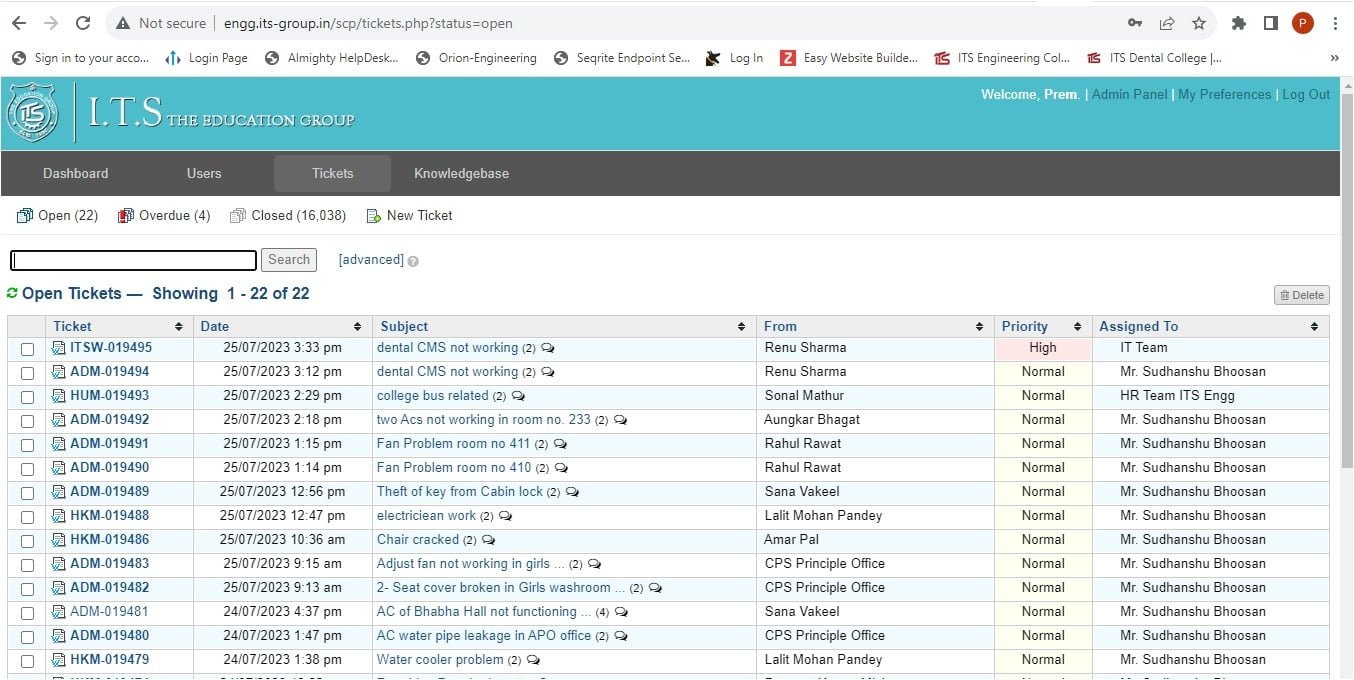Click ticket icon beside ITSW-019495
1354x680 pixels.
click(x=58, y=348)
